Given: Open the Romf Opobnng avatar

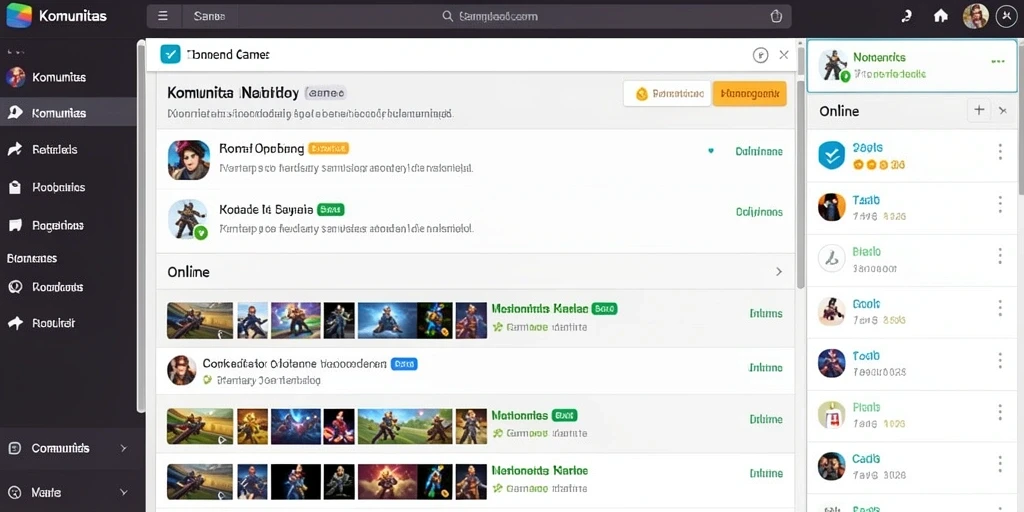Looking at the screenshot, I should tap(189, 160).
